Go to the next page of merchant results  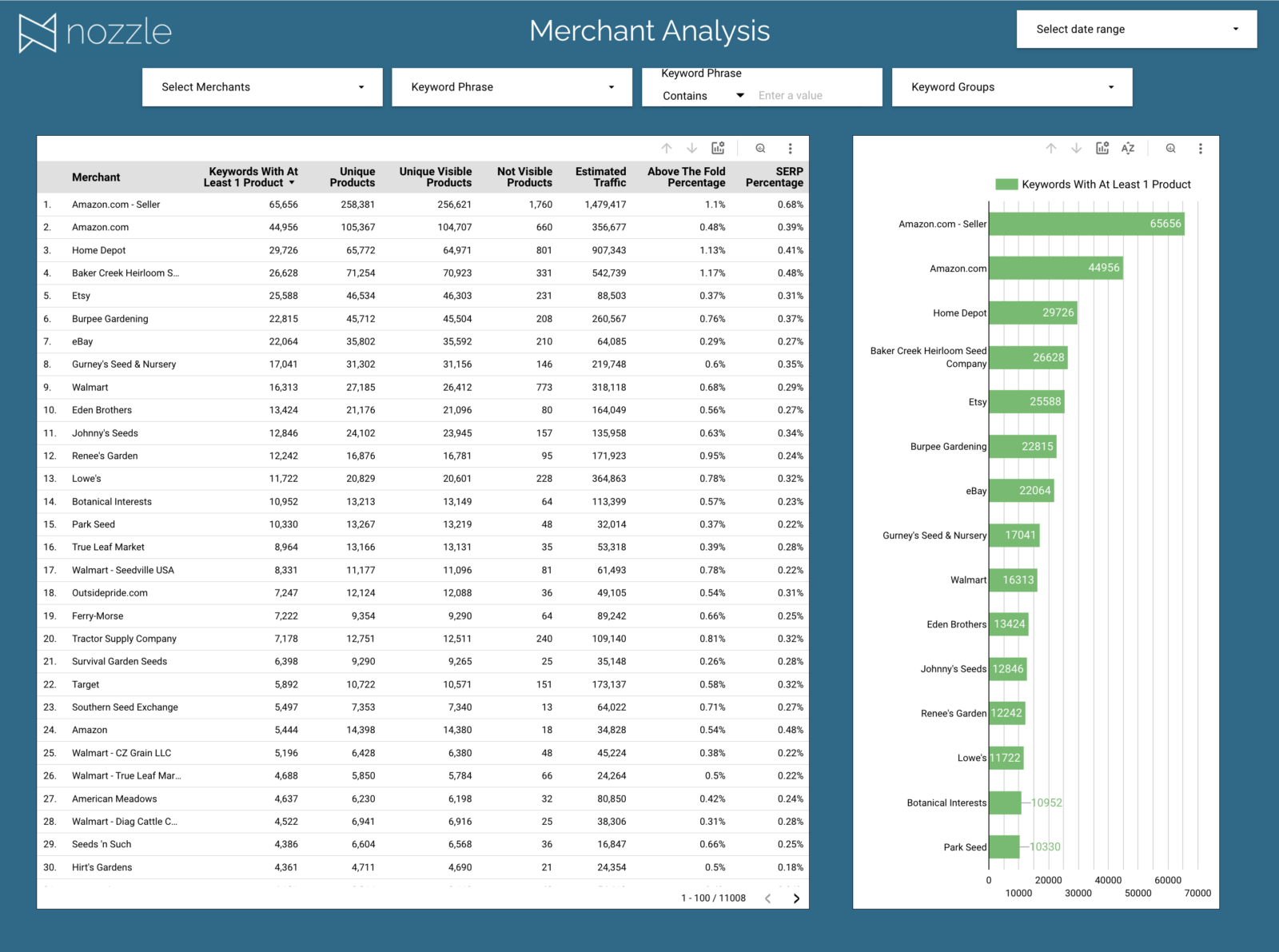point(796,898)
